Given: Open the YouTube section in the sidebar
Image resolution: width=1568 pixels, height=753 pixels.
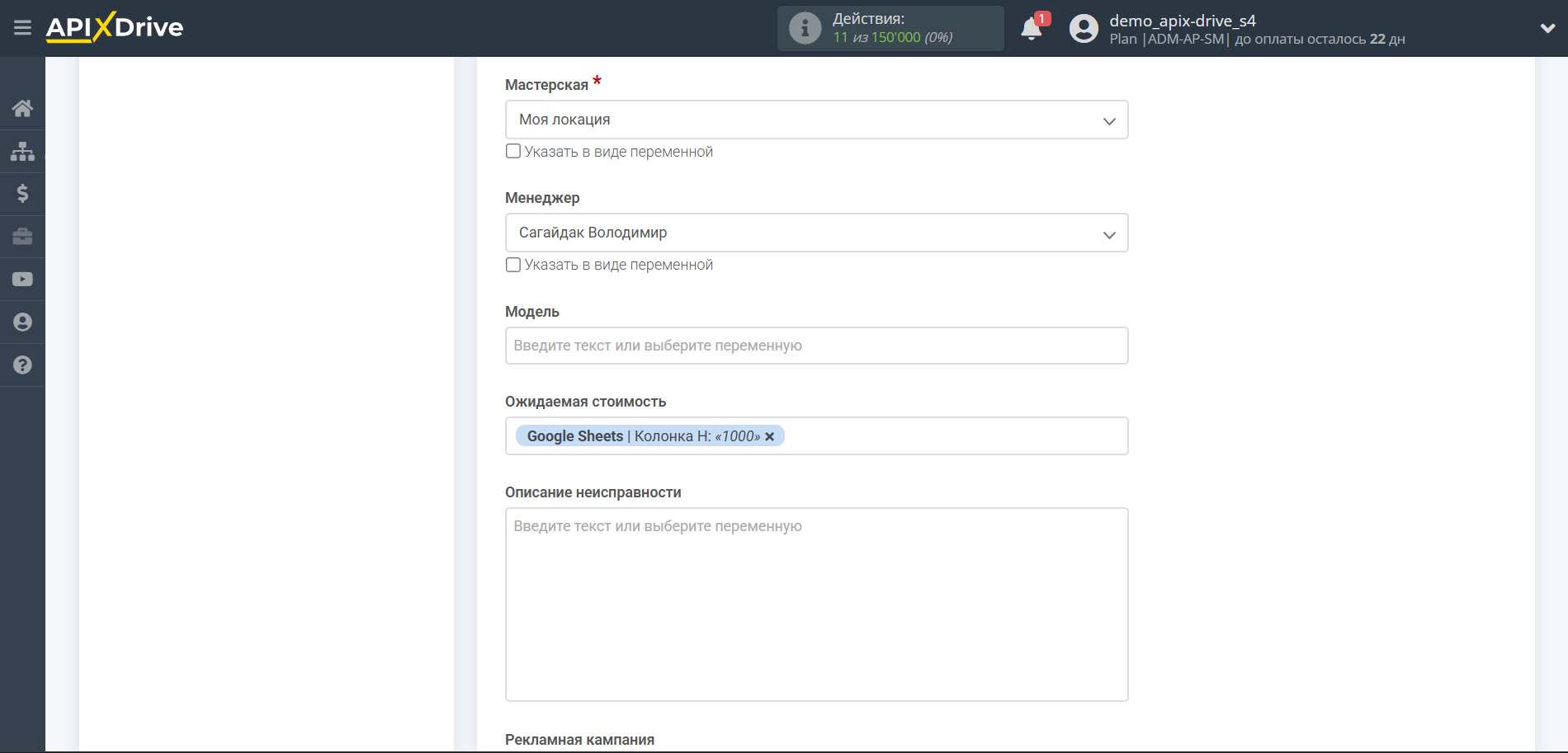Looking at the screenshot, I should tap(22, 279).
